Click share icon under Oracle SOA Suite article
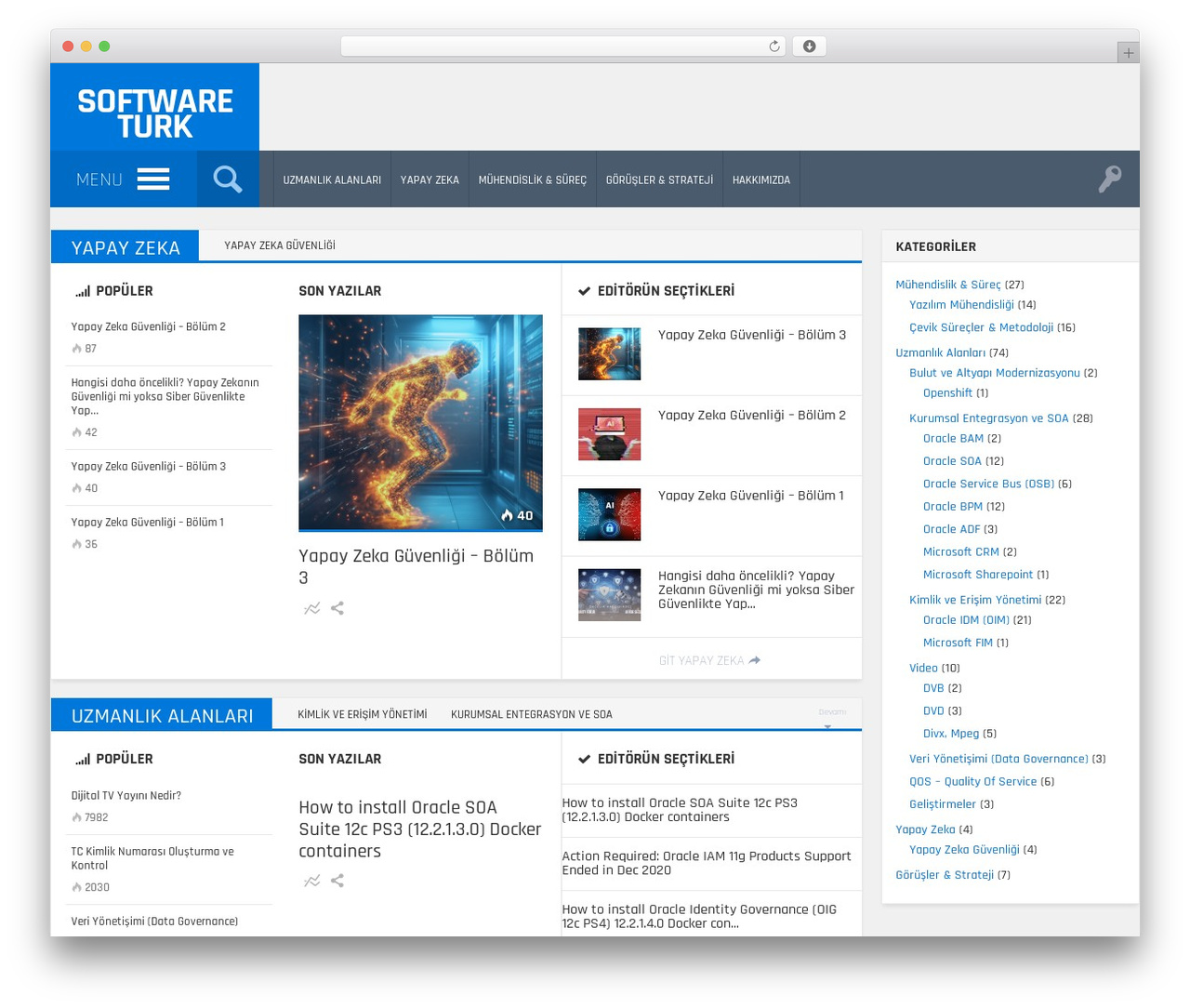The width and height of the screenshot is (1190, 1008). tap(337, 881)
